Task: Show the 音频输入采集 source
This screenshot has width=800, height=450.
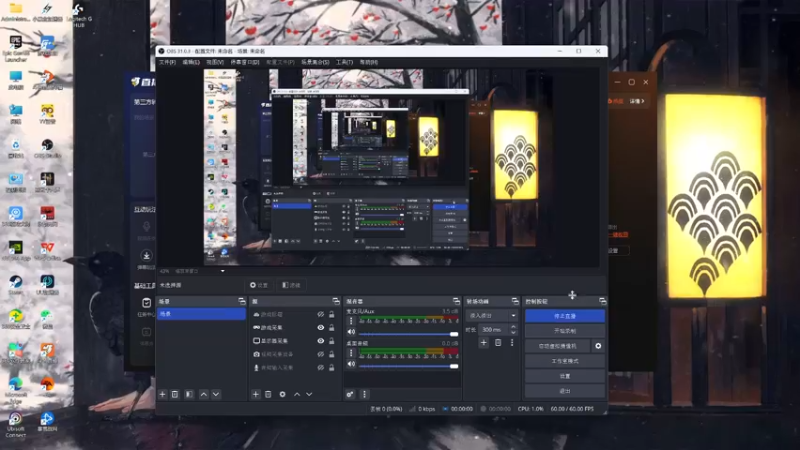Action: [320, 367]
